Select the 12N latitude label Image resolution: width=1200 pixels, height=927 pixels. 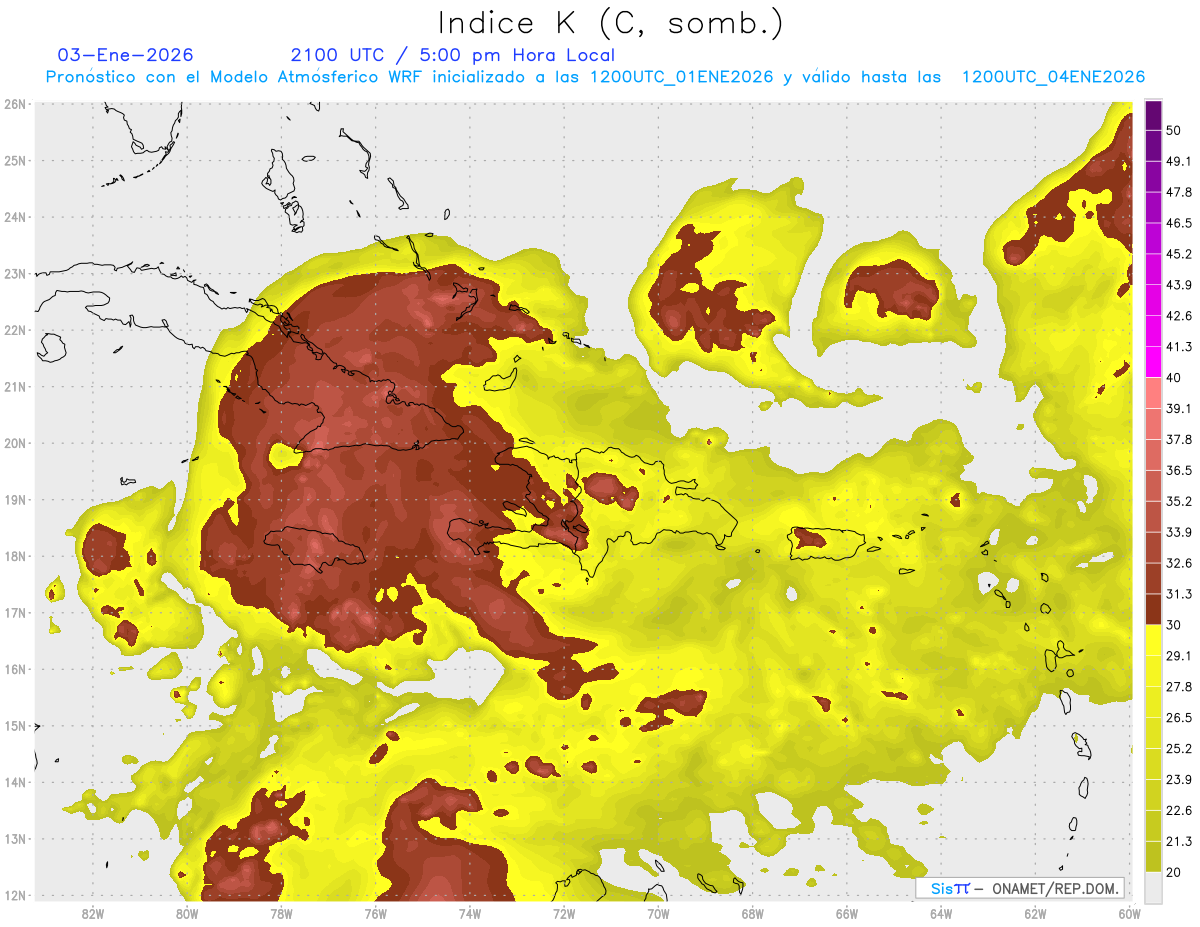click(x=15, y=895)
